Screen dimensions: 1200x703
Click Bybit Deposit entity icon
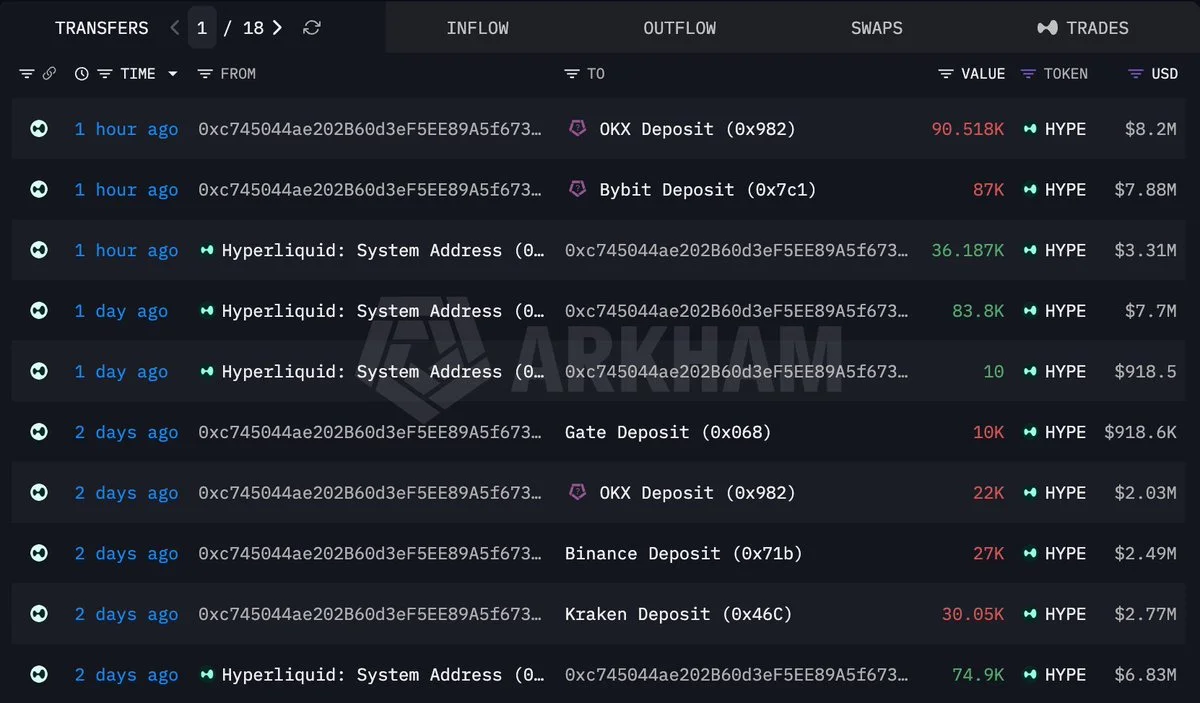coord(577,189)
